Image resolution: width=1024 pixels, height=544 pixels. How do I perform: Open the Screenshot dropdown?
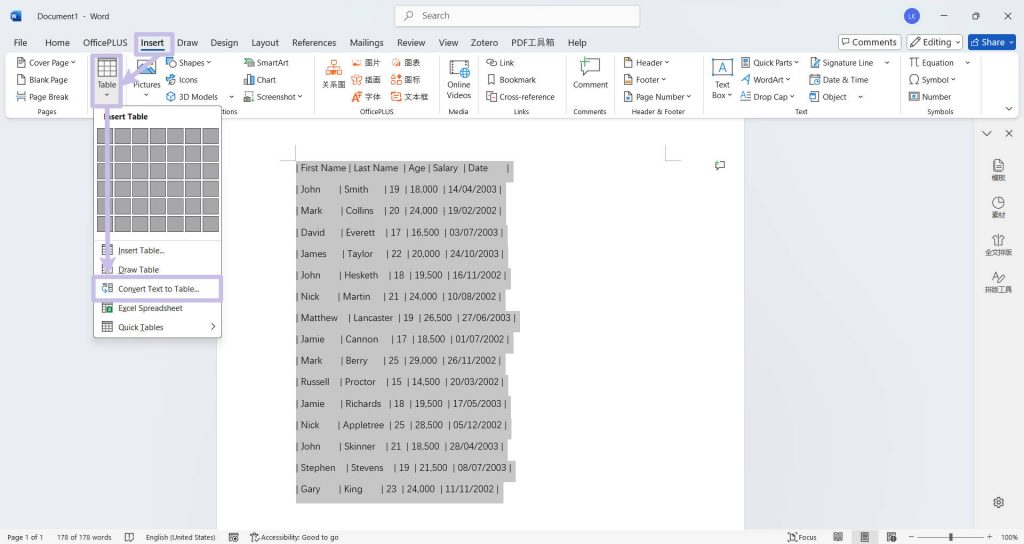pyautogui.click(x=273, y=97)
